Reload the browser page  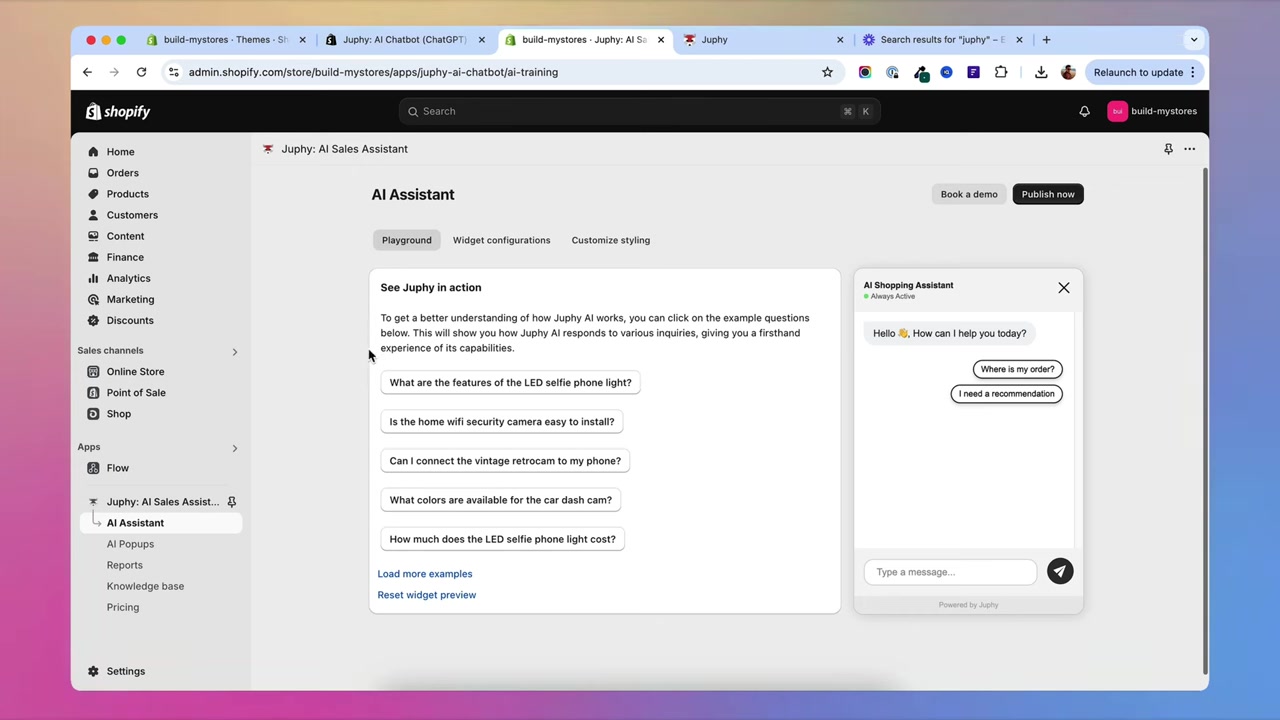[x=141, y=72]
